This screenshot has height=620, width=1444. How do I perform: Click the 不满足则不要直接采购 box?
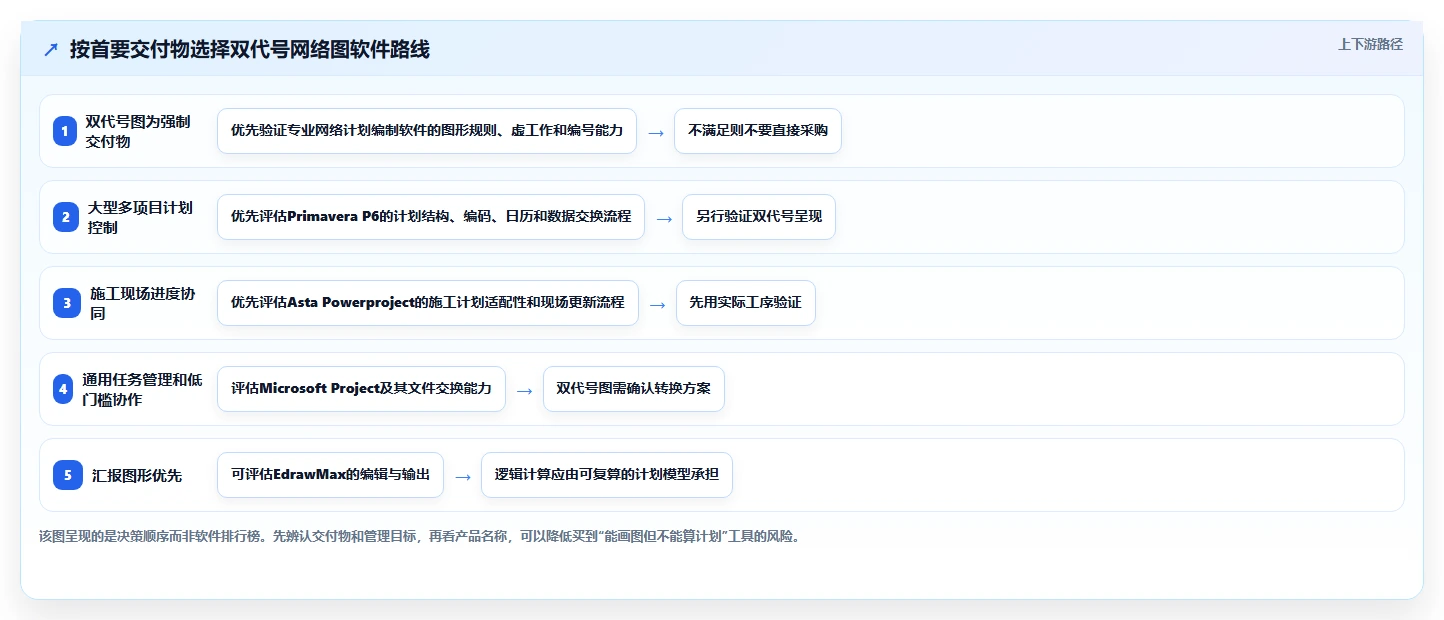pyautogui.click(x=758, y=131)
